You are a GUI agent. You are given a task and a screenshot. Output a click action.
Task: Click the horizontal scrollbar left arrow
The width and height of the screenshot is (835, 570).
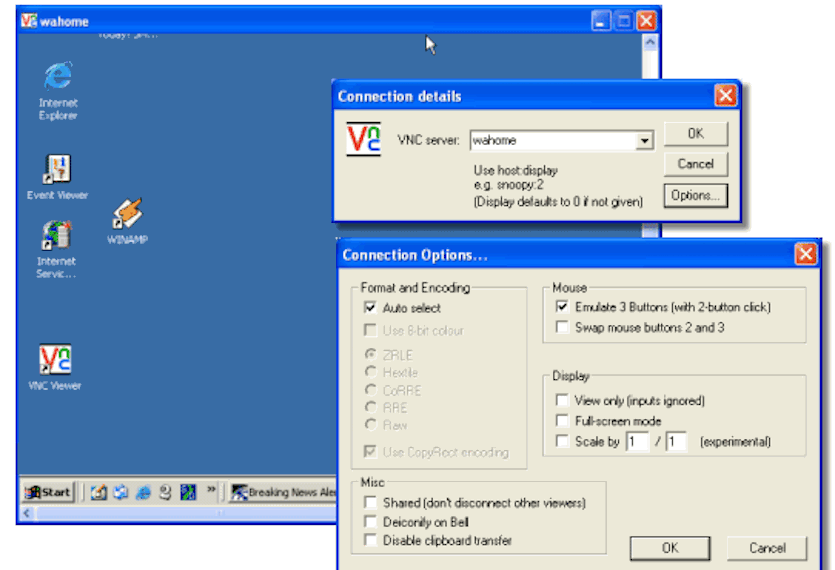point(27,514)
